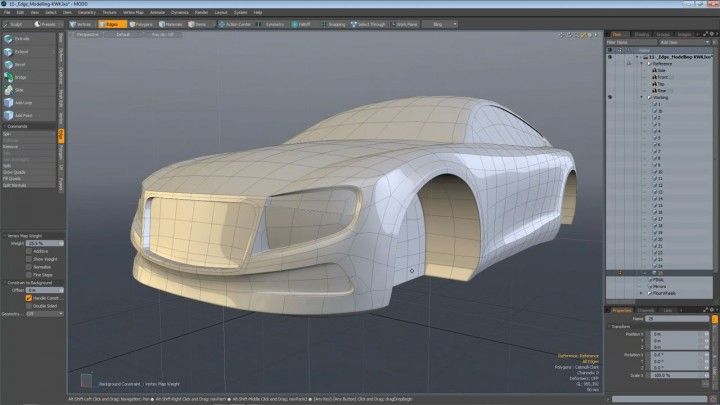Click the Weight percentage slider field

coord(39,243)
